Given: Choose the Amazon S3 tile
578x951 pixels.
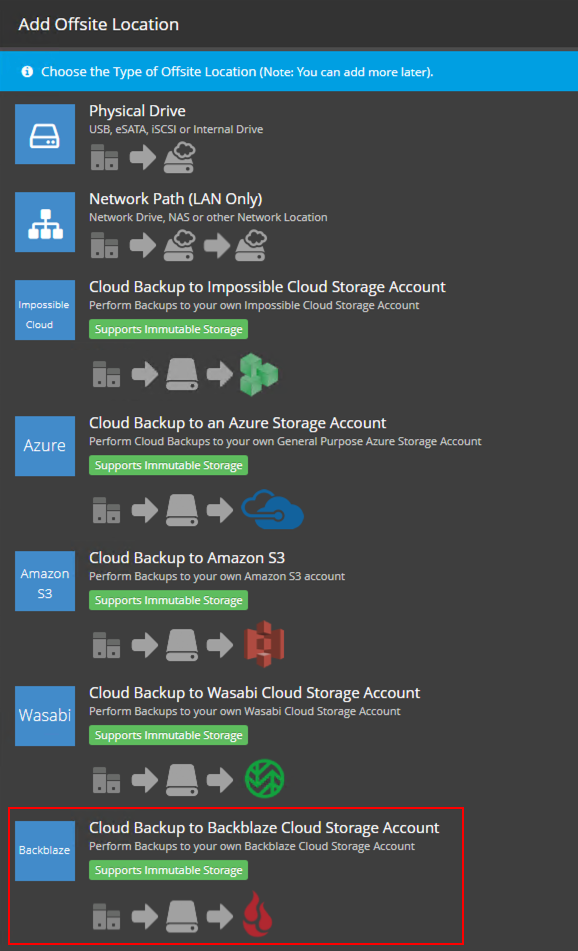Looking at the screenshot, I should click(x=45, y=581).
